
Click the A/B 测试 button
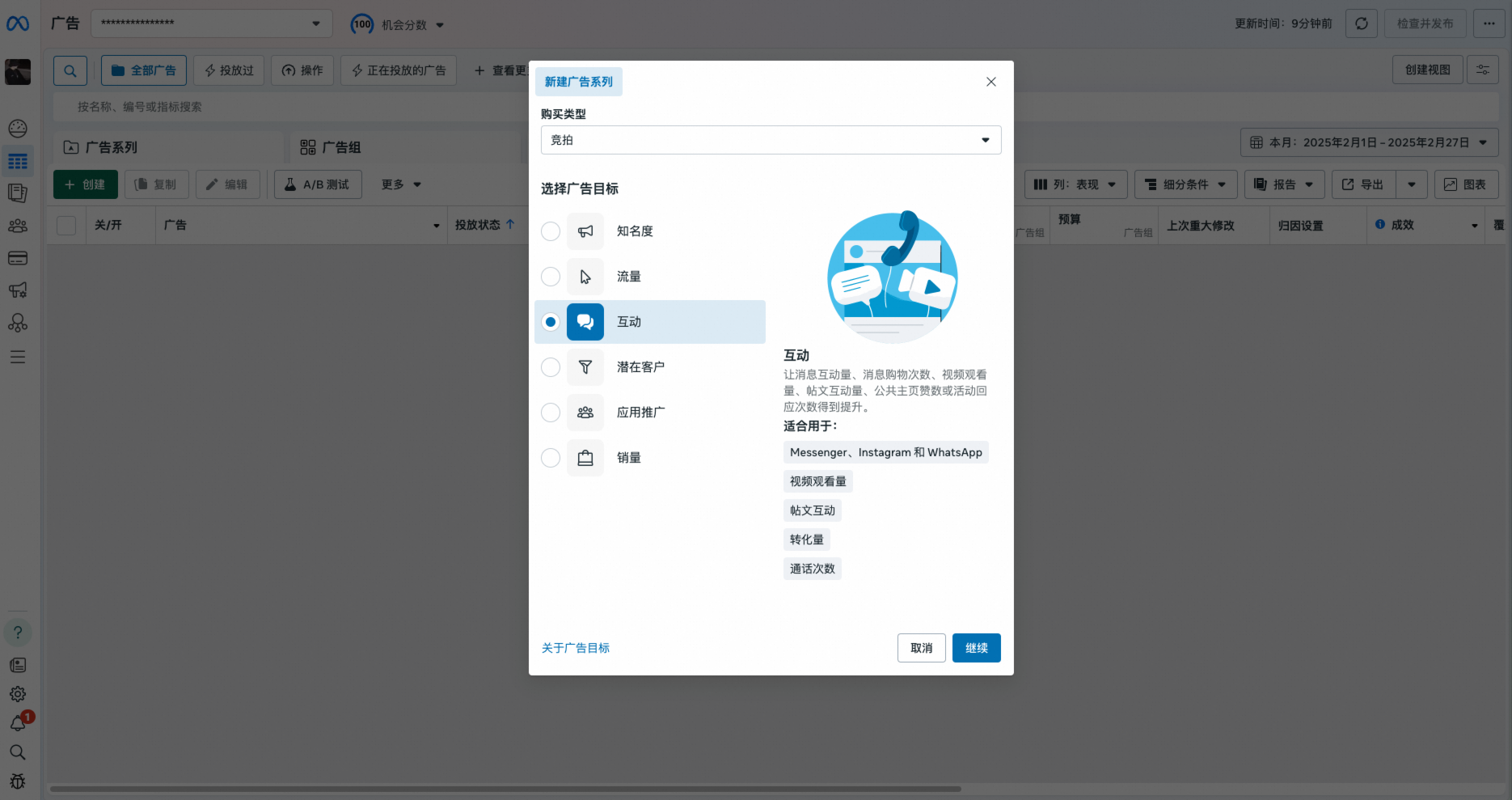[x=318, y=184]
